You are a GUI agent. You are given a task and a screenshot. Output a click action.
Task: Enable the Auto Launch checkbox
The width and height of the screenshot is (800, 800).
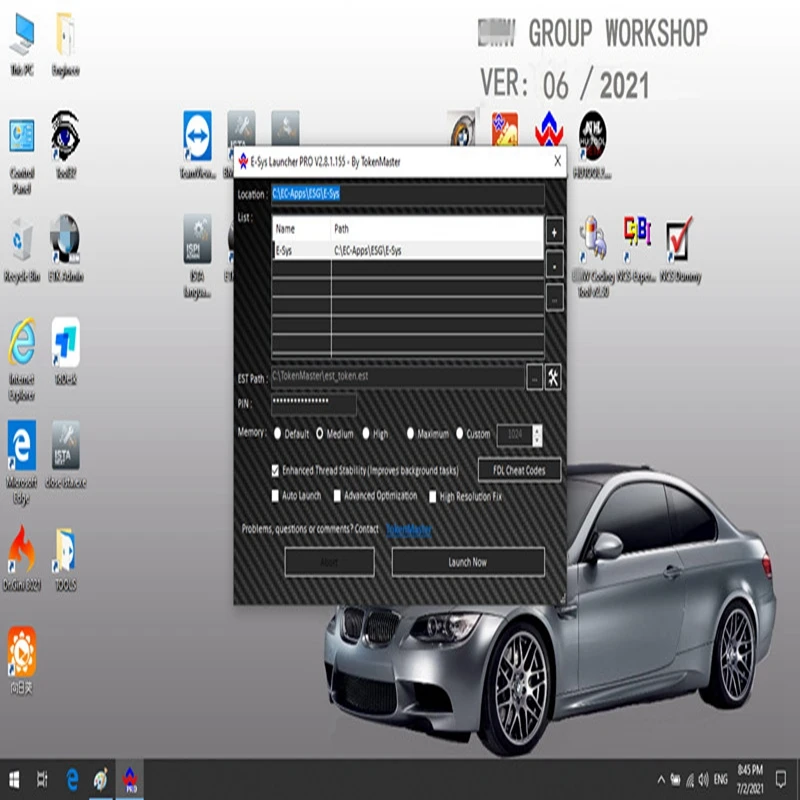(x=276, y=495)
